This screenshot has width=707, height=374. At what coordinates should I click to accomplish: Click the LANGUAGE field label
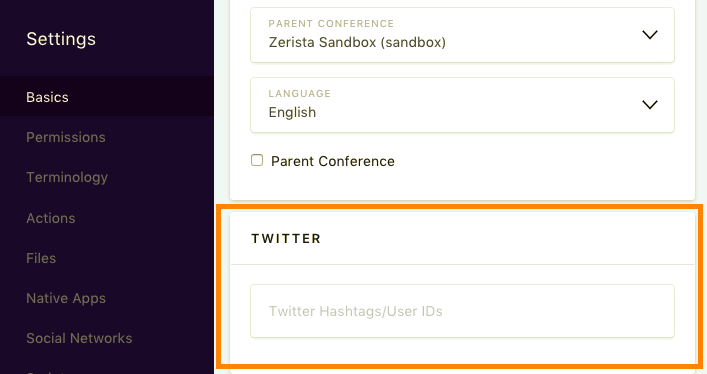[x=300, y=93]
